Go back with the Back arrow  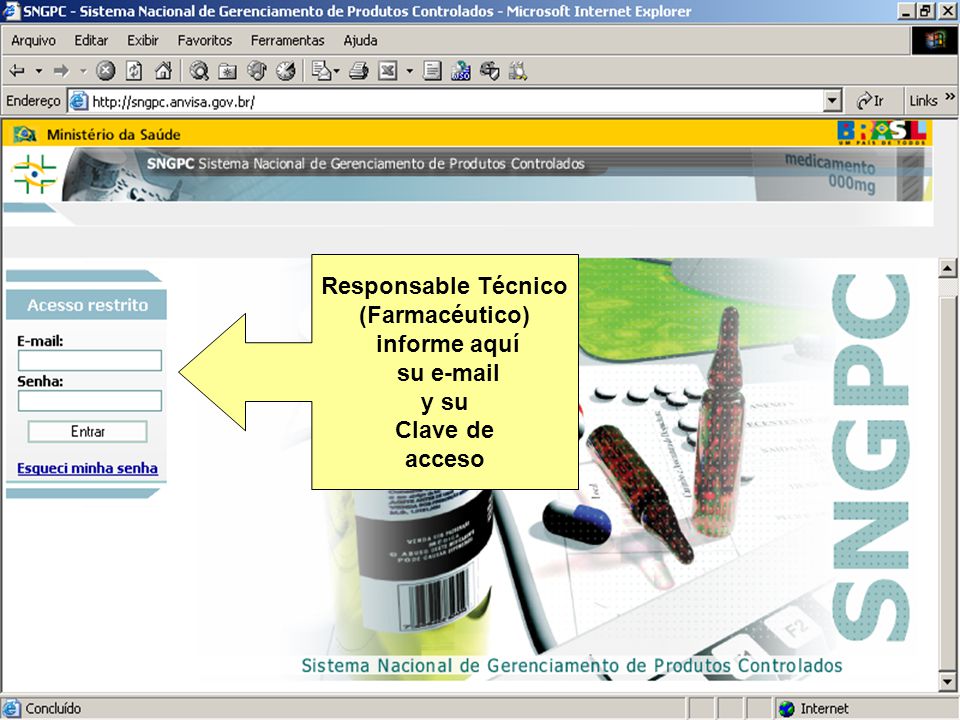pyautogui.click(x=17, y=71)
